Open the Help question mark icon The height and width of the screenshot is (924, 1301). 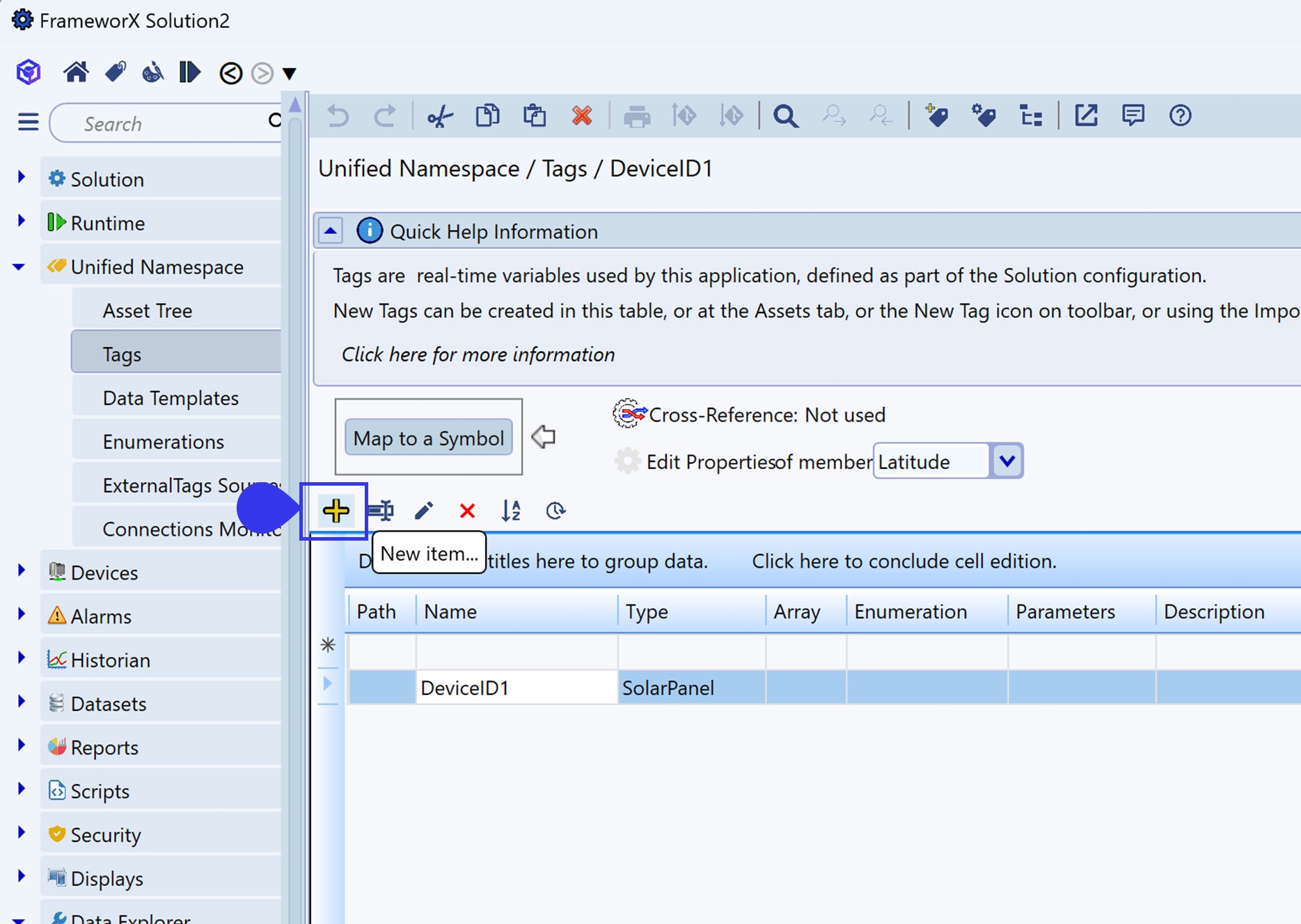pyautogui.click(x=1181, y=115)
